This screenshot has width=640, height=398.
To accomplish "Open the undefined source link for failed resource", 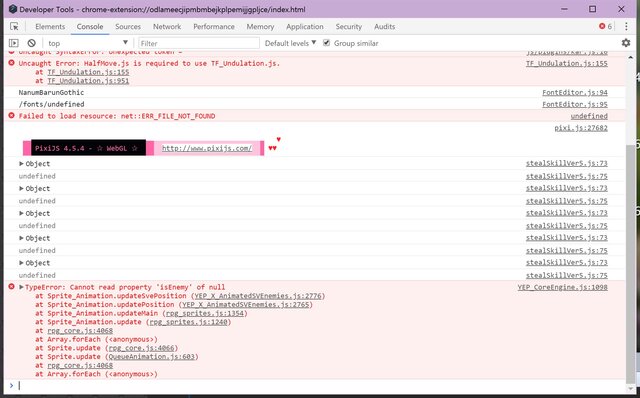I will click(x=589, y=116).
